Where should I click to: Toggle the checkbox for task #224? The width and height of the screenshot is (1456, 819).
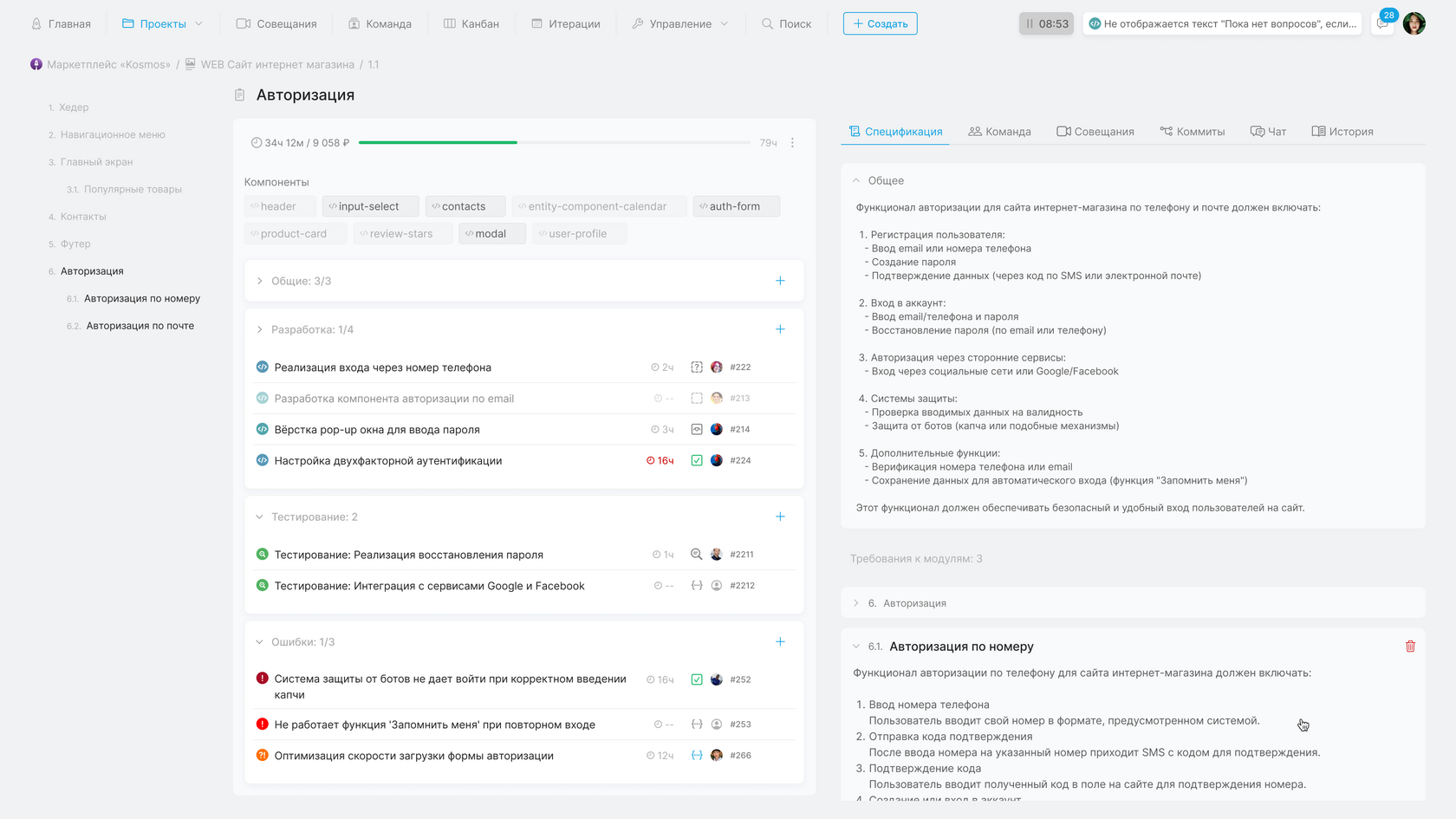point(697,461)
